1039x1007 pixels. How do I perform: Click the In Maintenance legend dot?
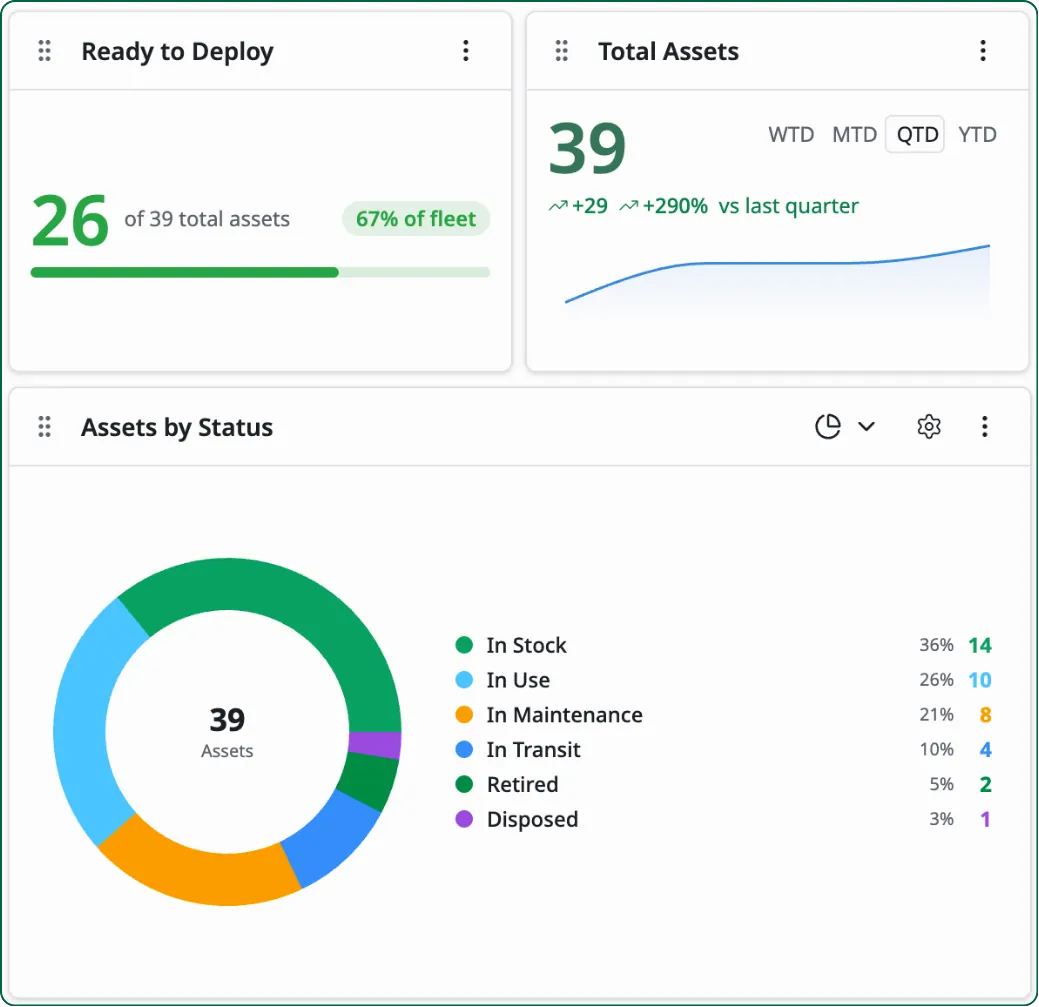click(x=464, y=715)
